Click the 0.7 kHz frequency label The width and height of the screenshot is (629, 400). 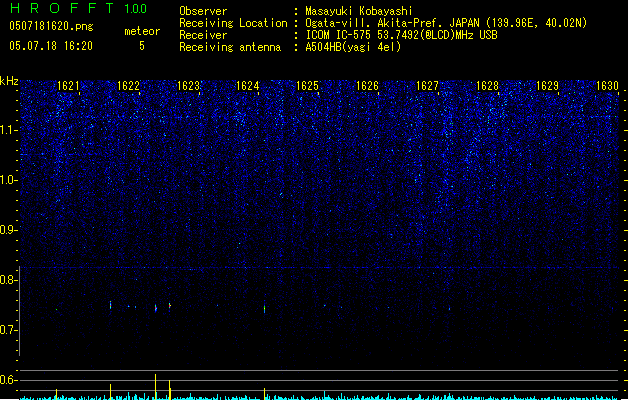[8, 330]
